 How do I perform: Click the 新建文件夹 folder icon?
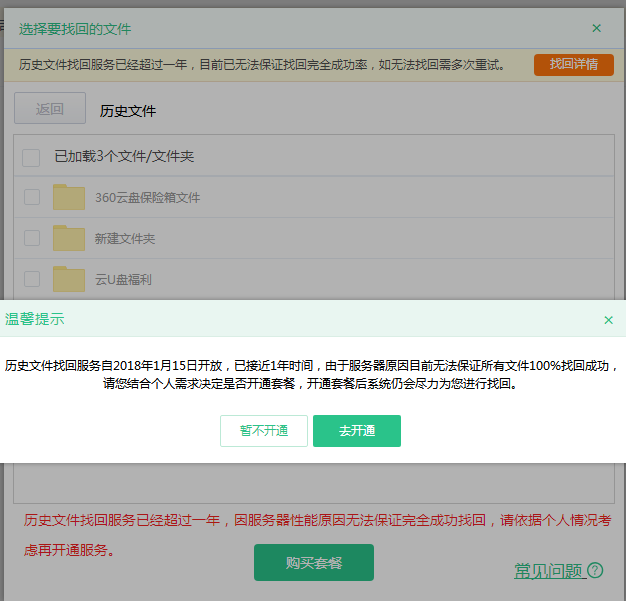click(x=69, y=238)
